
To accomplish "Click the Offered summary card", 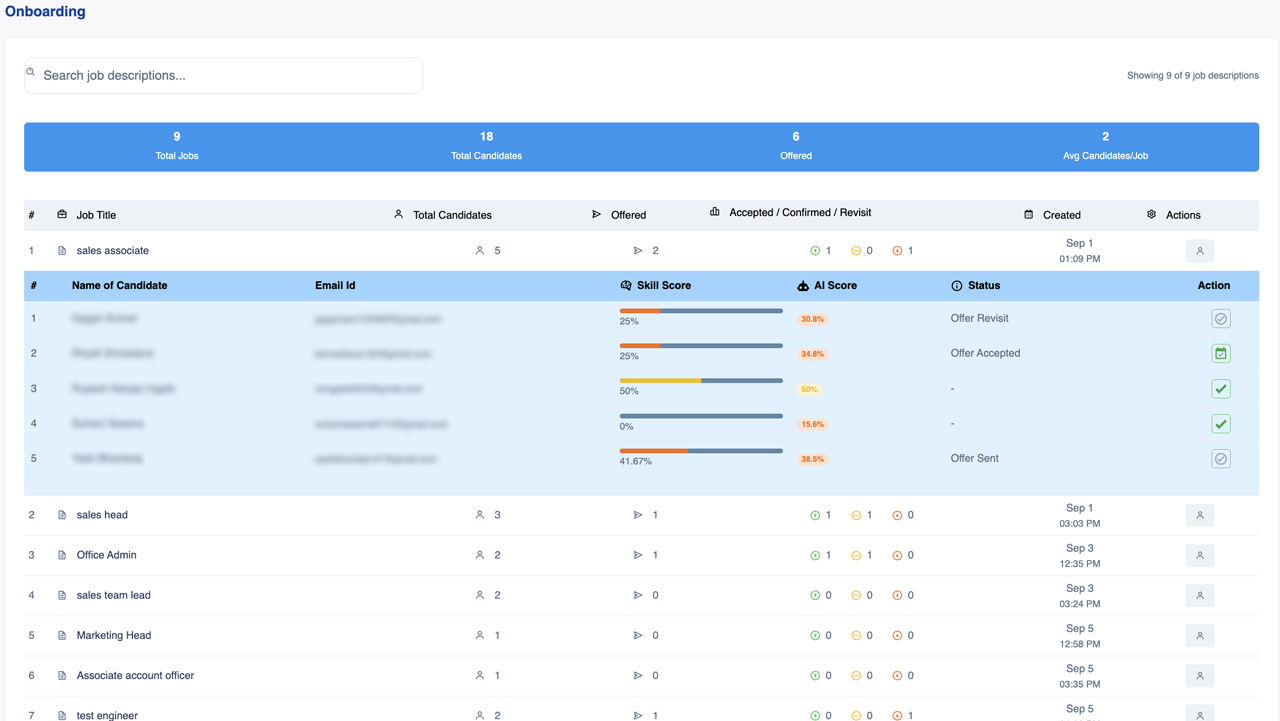I will point(795,146).
